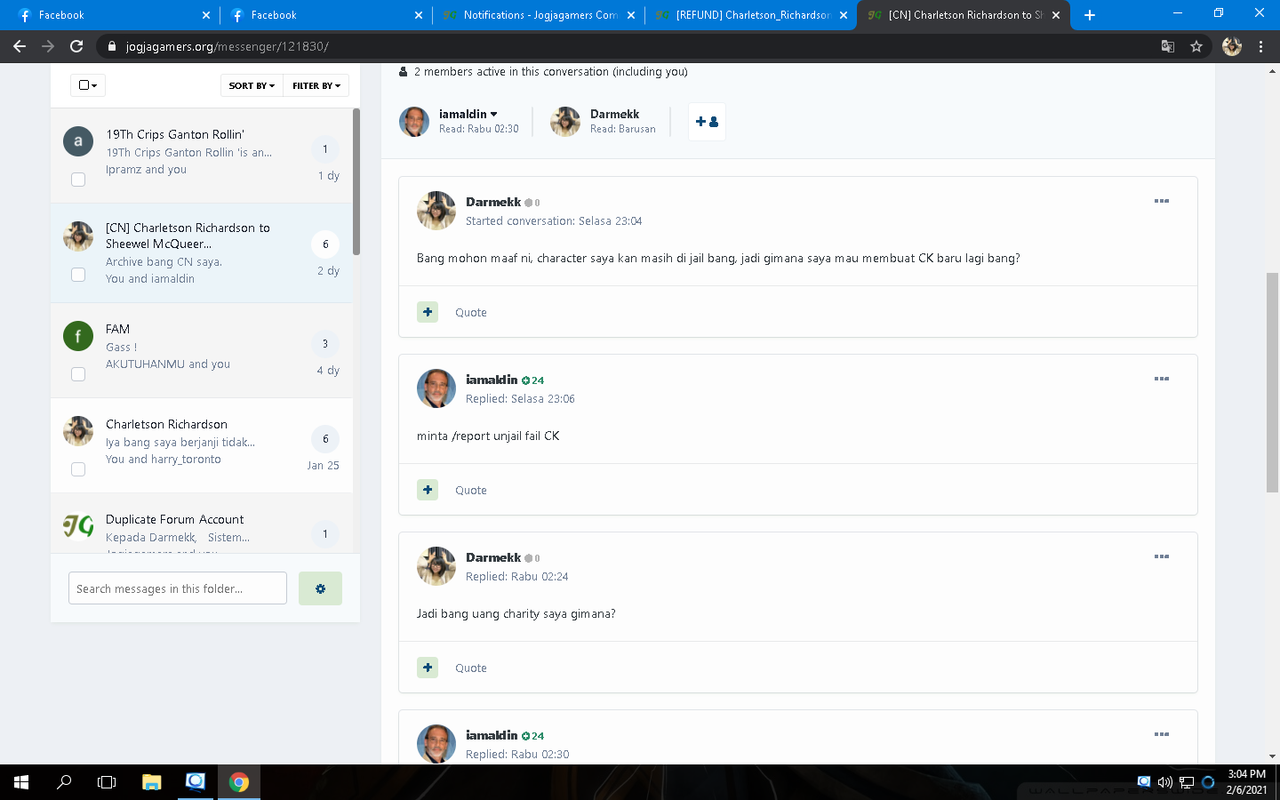
Task: Open the Windows Start menu
Action: [20, 782]
